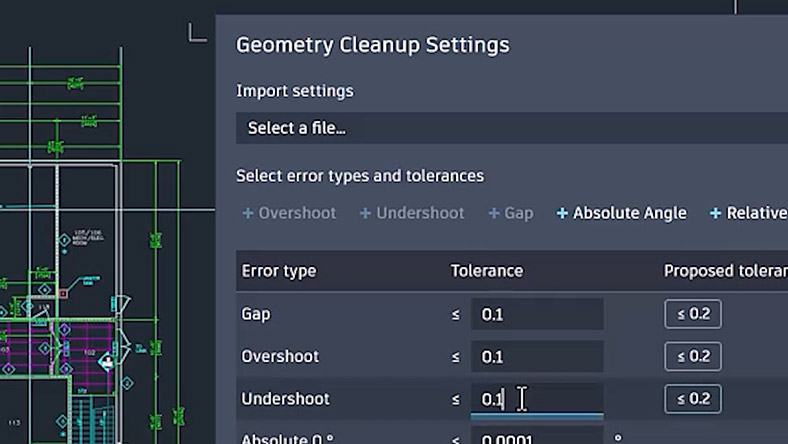Click the plus icon next to Absolute Angle
Viewport: 788px width, 444px height.
pos(562,213)
